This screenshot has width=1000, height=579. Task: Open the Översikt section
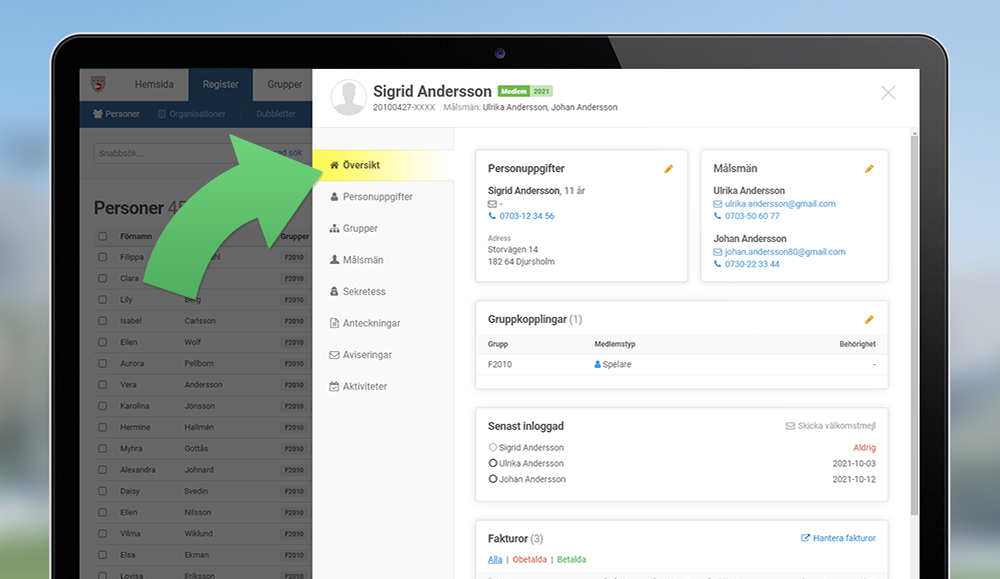click(383, 165)
